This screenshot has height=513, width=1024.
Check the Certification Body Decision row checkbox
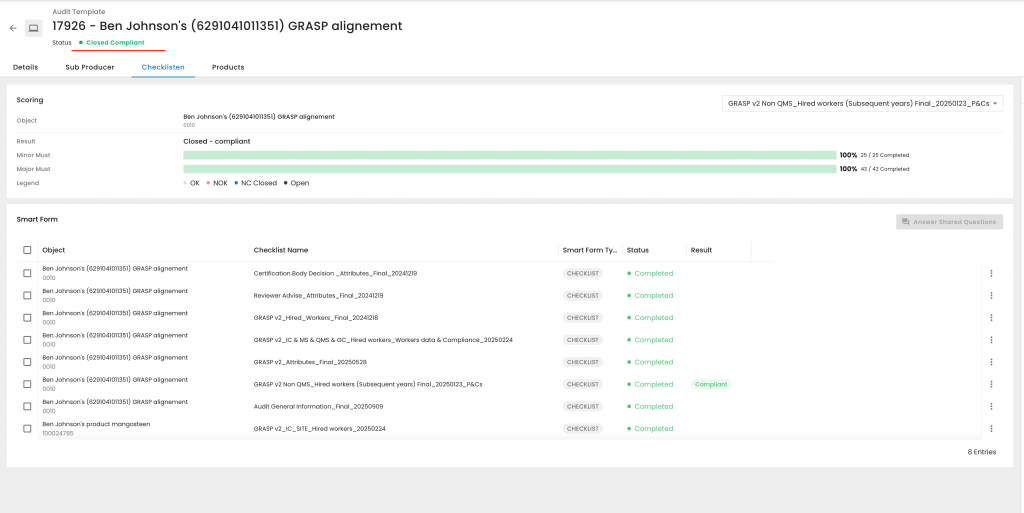pyautogui.click(x=27, y=273)
